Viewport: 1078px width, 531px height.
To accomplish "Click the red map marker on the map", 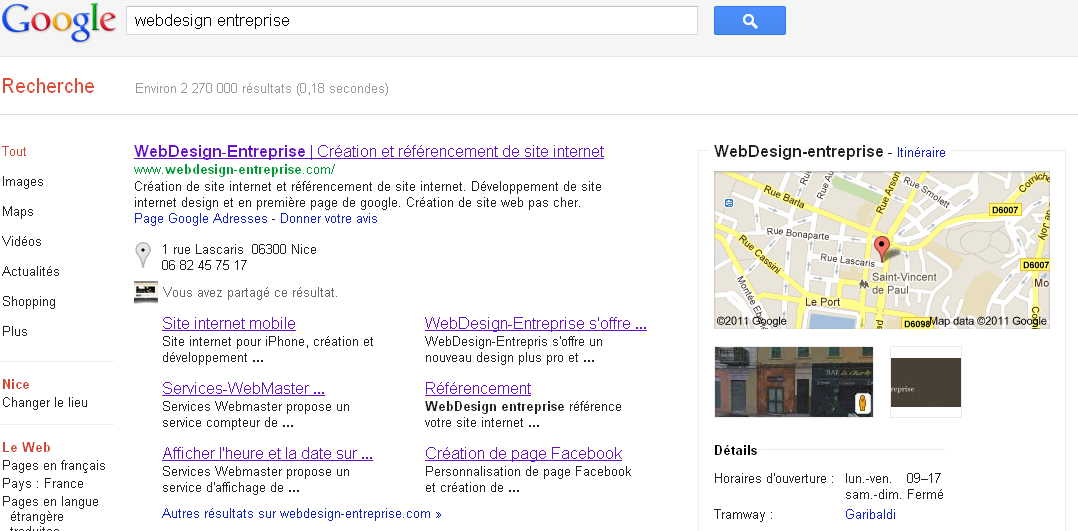I will [x=881, y=248].
